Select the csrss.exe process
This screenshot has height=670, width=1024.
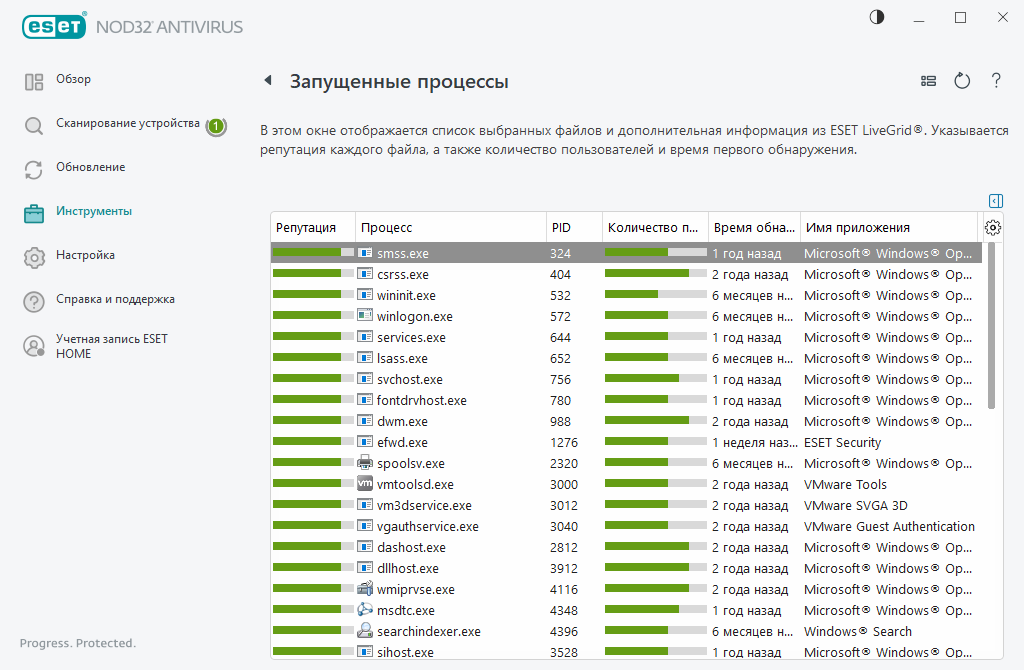[626, 274]
